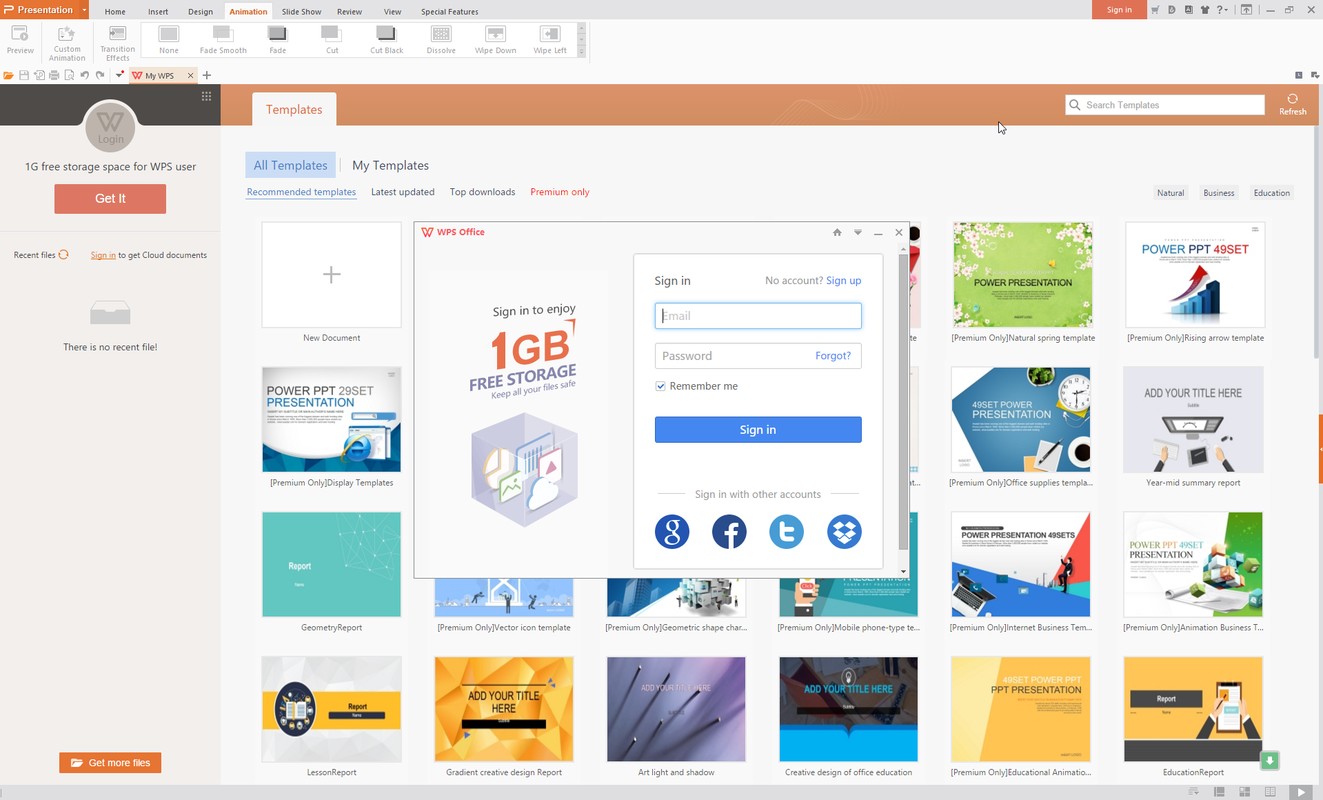Click the Business category tag
This screenshot has height=800, width=1323.
pyautogui.click(x=1219, y=193)
